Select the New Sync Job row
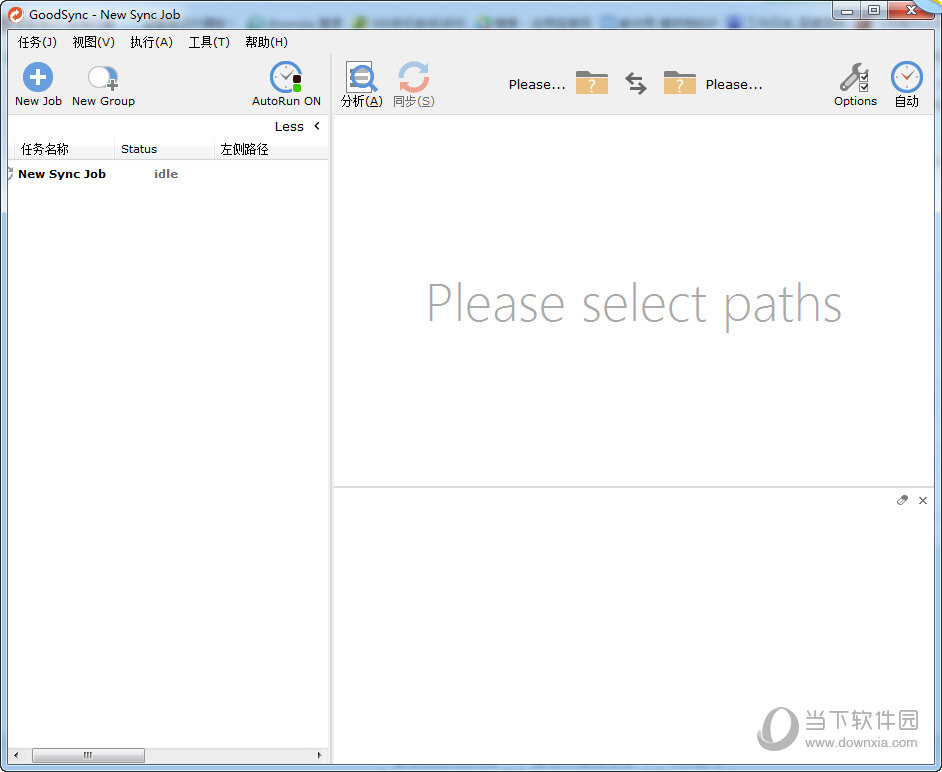Viewport: 942px width, 772px height. (x=168, y=174)
